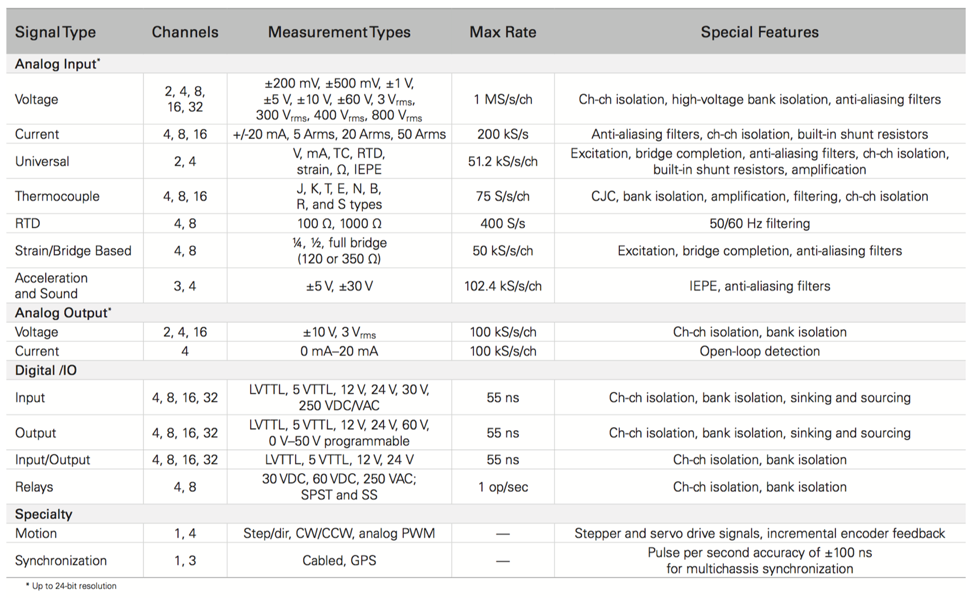Click the Max Rate column header
This screenshot has width=975, height=598.
[503, 32]
